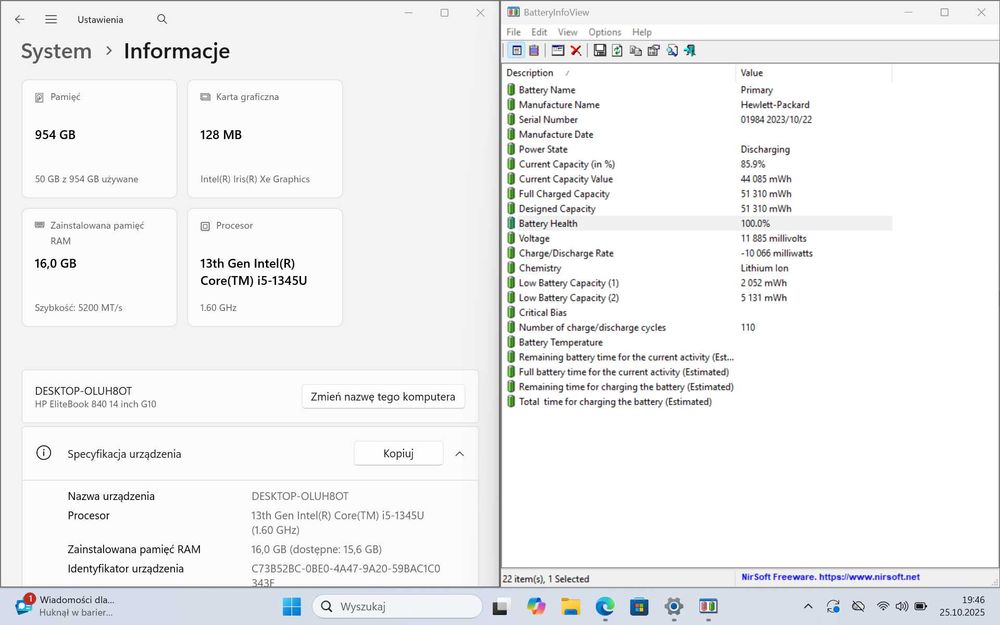Sort by Value column header
Viewport: 1000px width, 625px height.
coord(814,73)
